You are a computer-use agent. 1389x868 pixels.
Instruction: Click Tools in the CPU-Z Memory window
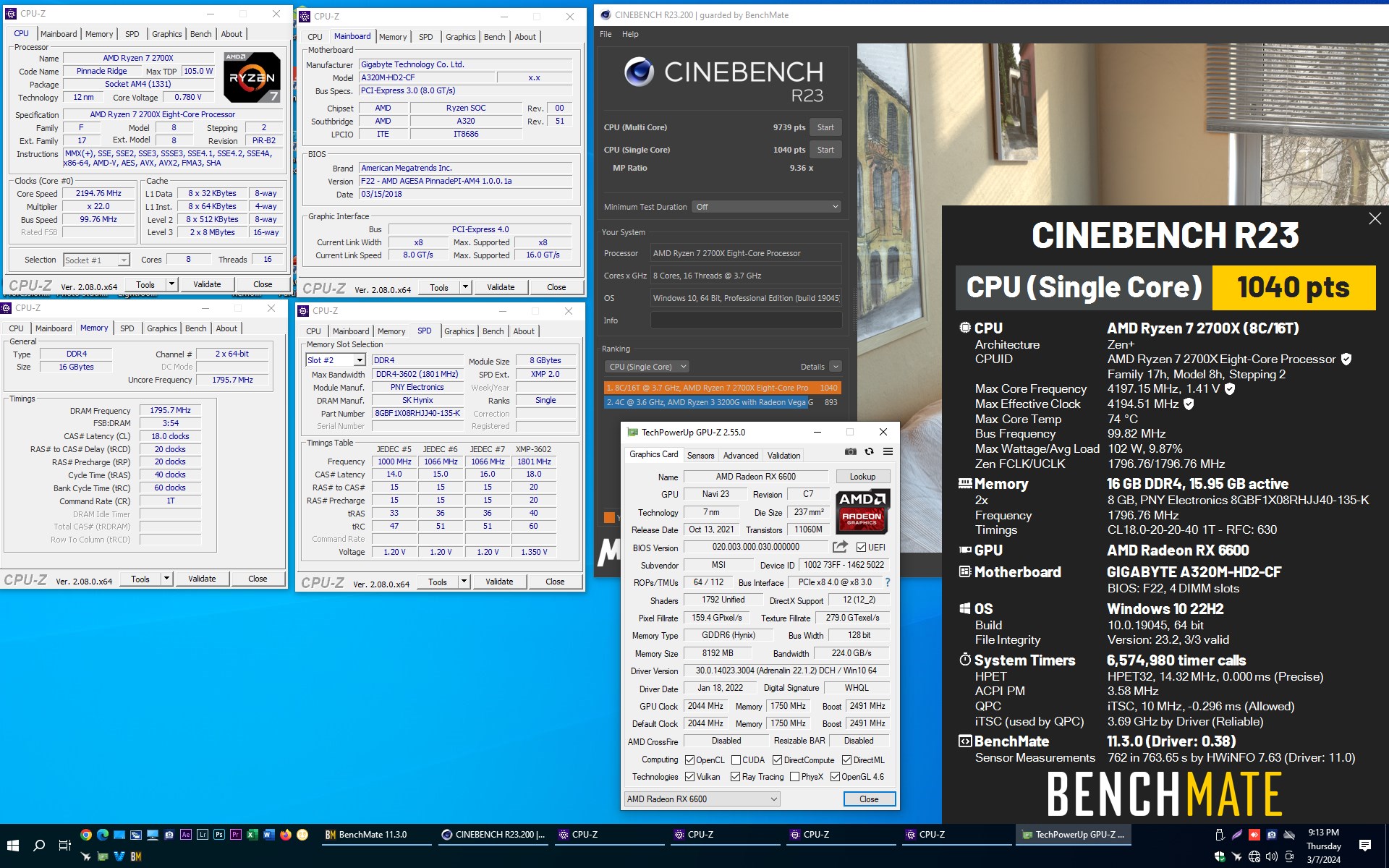click(140, 579)
